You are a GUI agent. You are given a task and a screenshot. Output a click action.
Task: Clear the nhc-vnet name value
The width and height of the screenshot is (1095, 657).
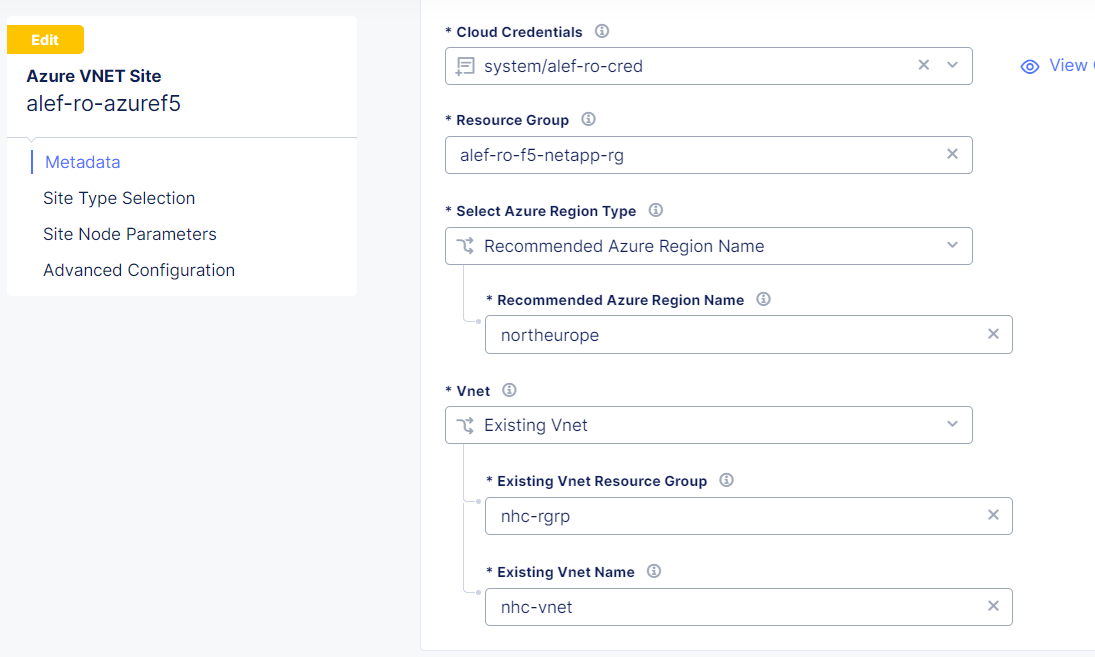tap(993, 605)
